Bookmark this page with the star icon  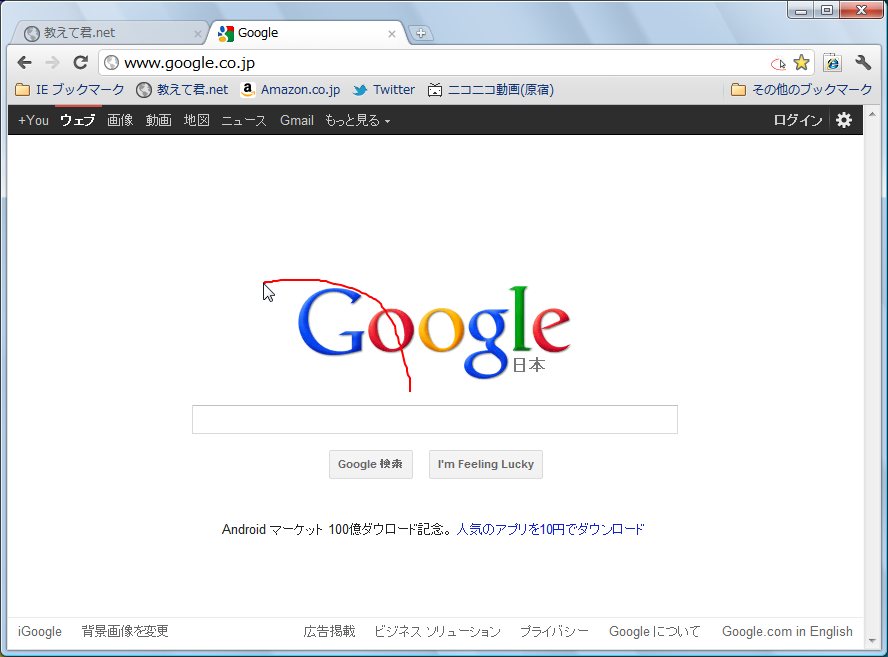801,62
